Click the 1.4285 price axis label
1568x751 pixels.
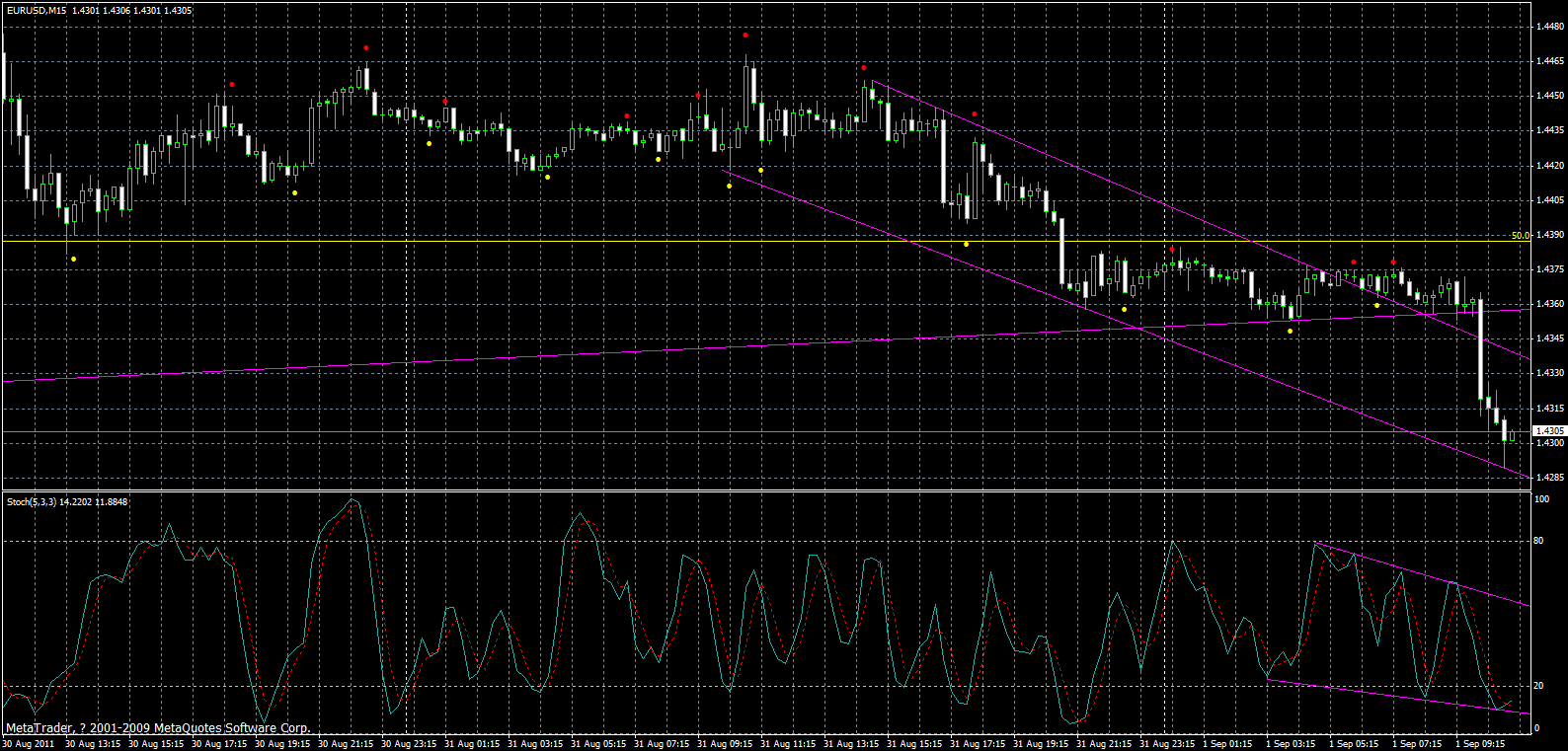click(1550, 478)
